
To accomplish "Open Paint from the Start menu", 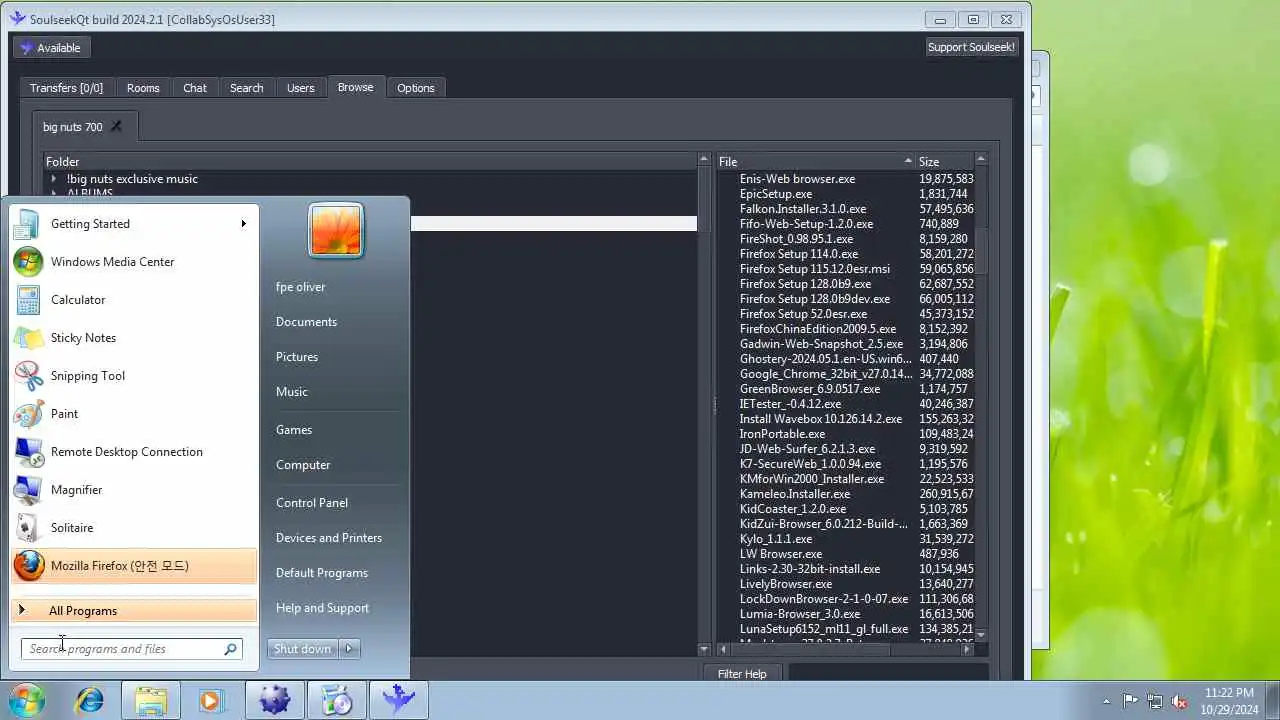I will pyautogui.click(x=133, y=414).
